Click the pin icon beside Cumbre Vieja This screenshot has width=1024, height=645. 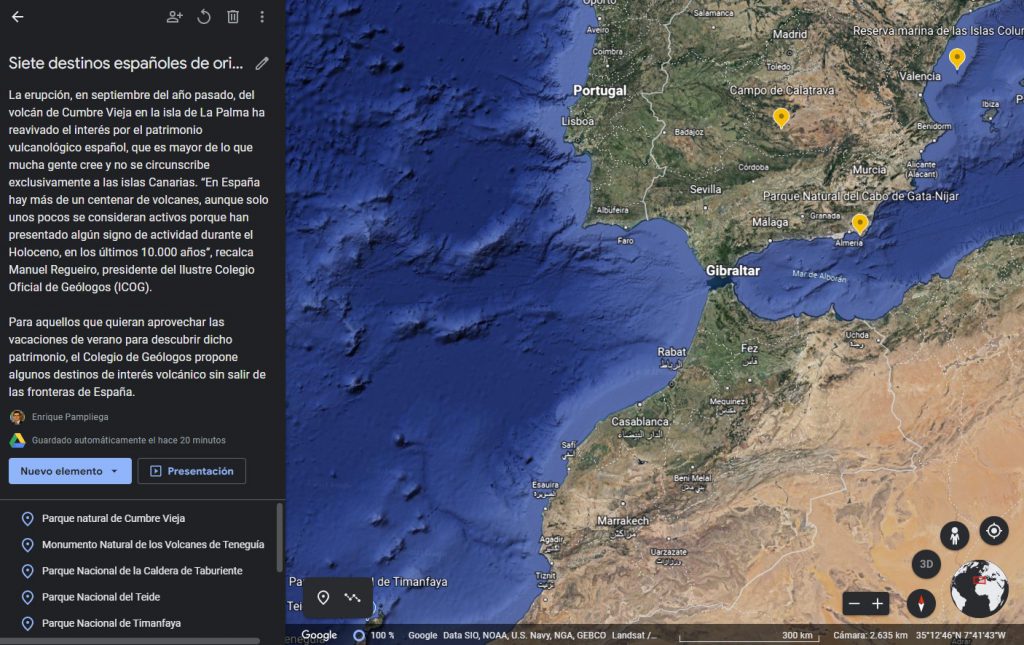pyautogui.click(x=27, y=518)
